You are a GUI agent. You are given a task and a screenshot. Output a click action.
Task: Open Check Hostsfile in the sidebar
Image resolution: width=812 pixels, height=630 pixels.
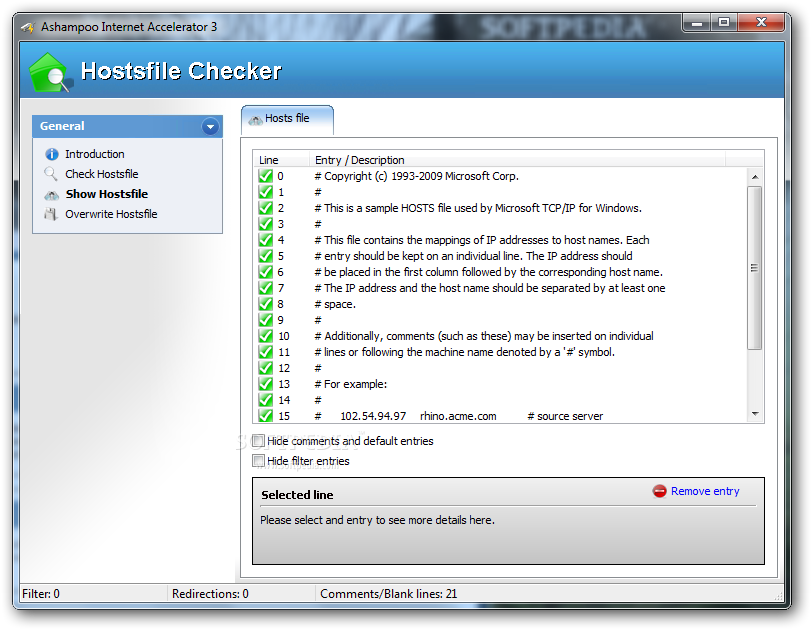tap(102, 174)
